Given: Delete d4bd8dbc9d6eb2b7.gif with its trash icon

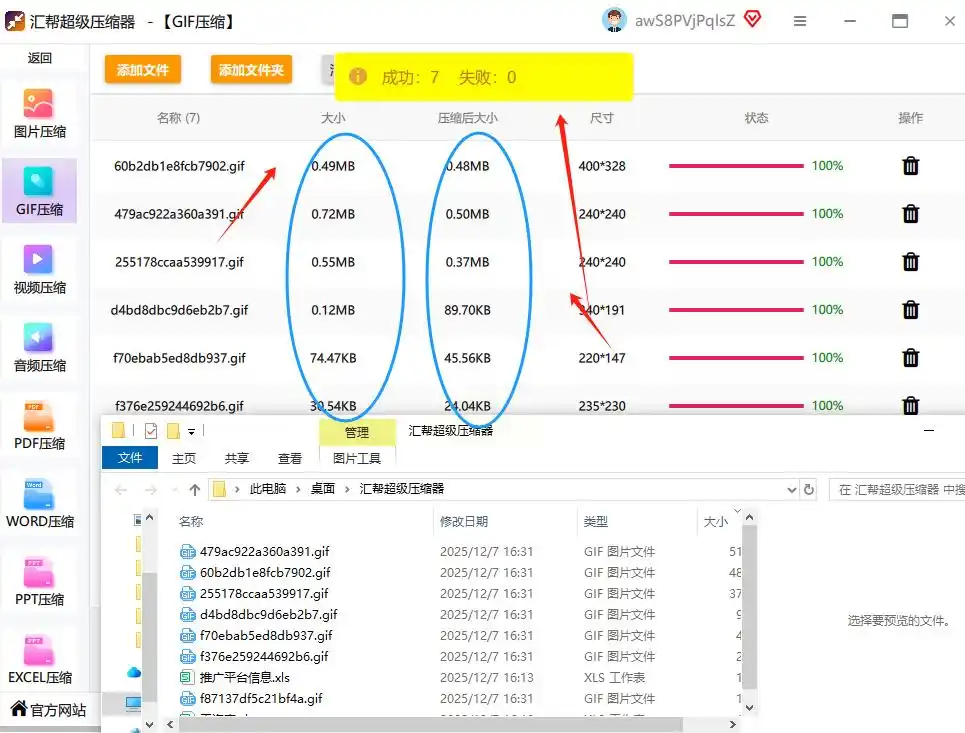Looking at the screenshot, I should pyautogui.click(x=910, y=310).
